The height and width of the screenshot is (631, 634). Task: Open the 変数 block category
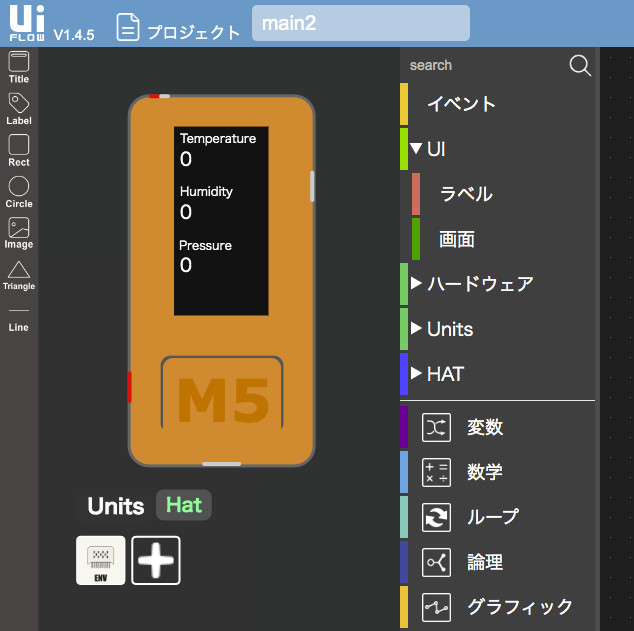pos(484,428)
